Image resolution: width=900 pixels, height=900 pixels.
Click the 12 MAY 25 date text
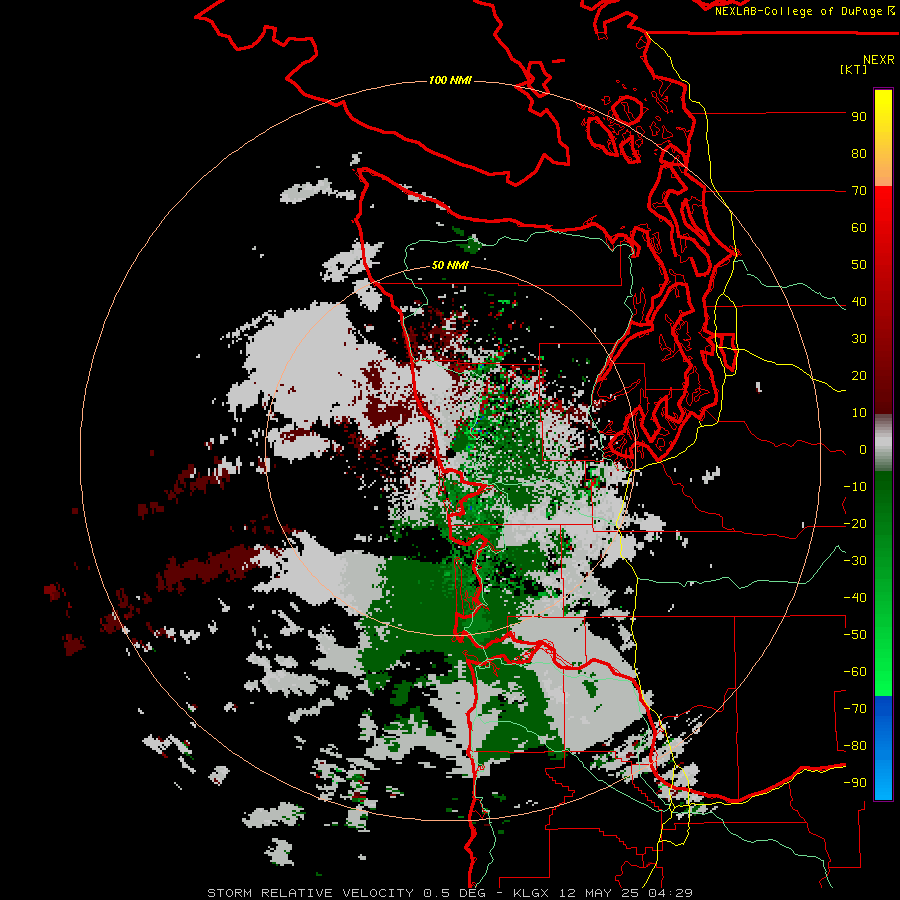pyautogui.click(x=600, y=893)
